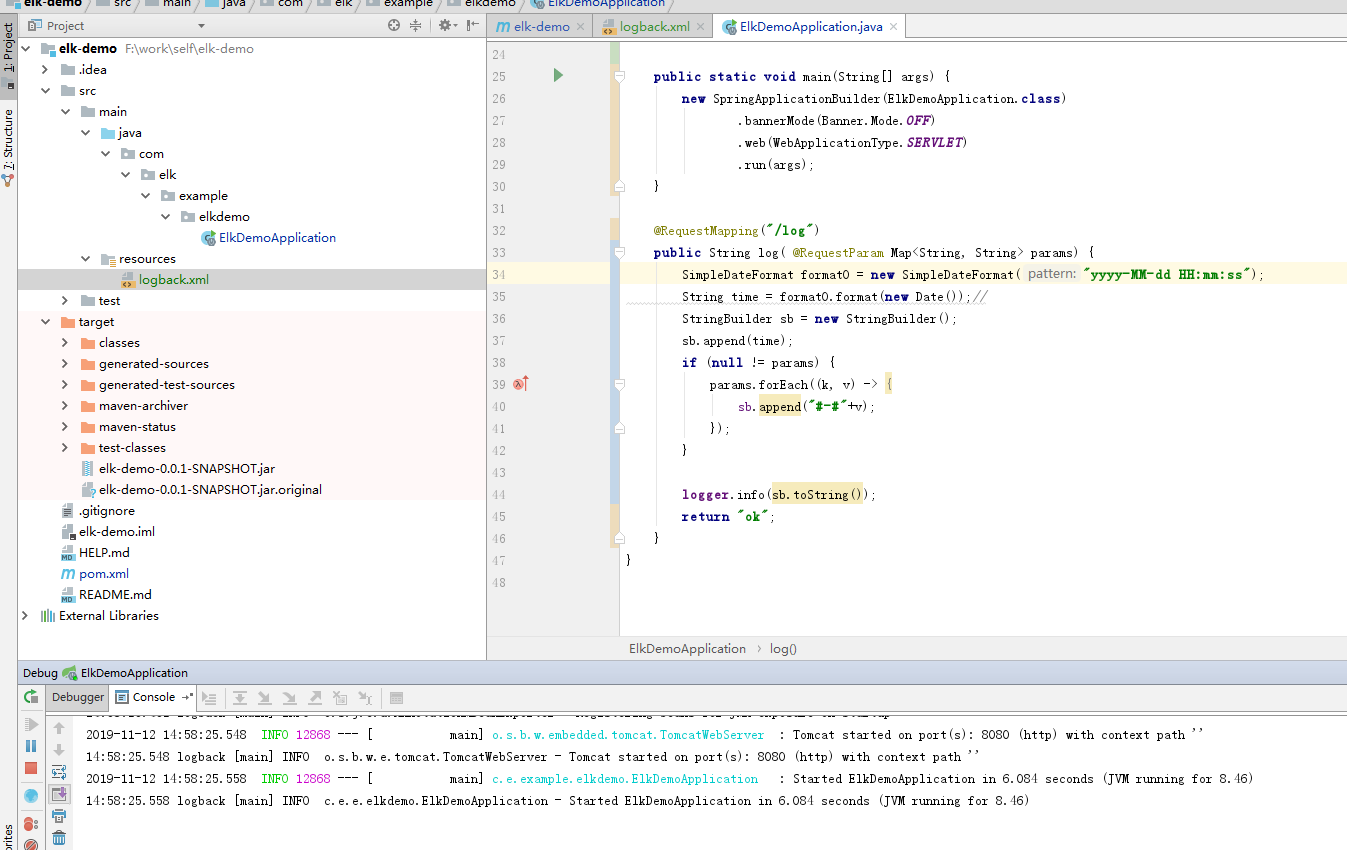Open Evaluate Expression calculator icon
This screenshot has width=1347, height=850.
(x=396, y=698)
